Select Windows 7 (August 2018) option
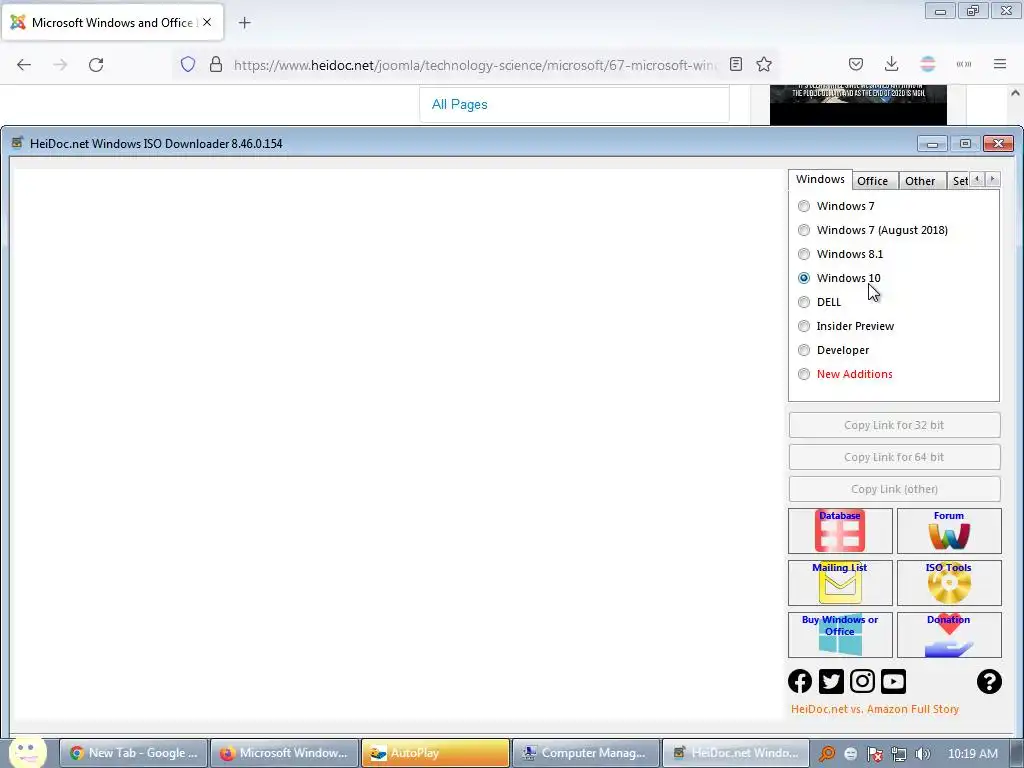1024x768 pixels. click(804, 230)
